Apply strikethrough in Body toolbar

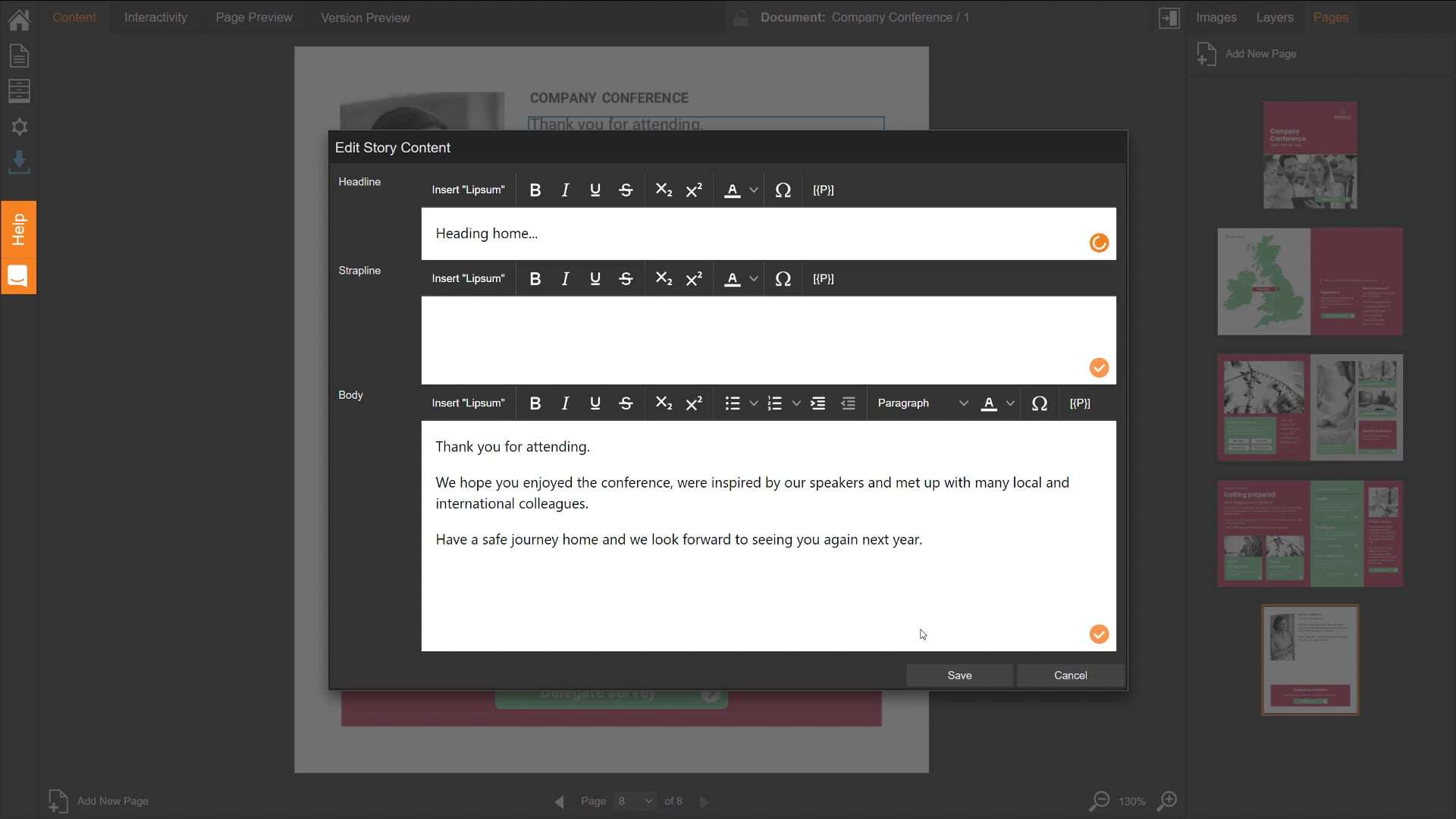(x=626, y=403)
